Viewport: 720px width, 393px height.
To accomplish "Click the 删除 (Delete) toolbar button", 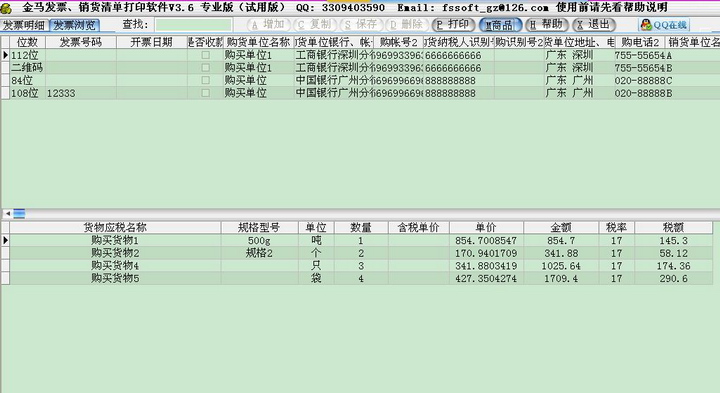I will coord(407,25).
